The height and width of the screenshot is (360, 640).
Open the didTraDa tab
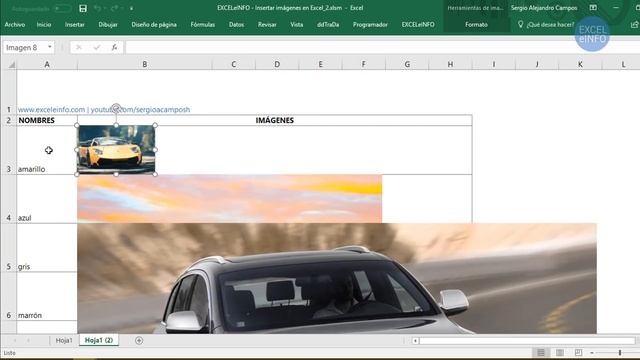pyautogui.click(x=328, y=24)
